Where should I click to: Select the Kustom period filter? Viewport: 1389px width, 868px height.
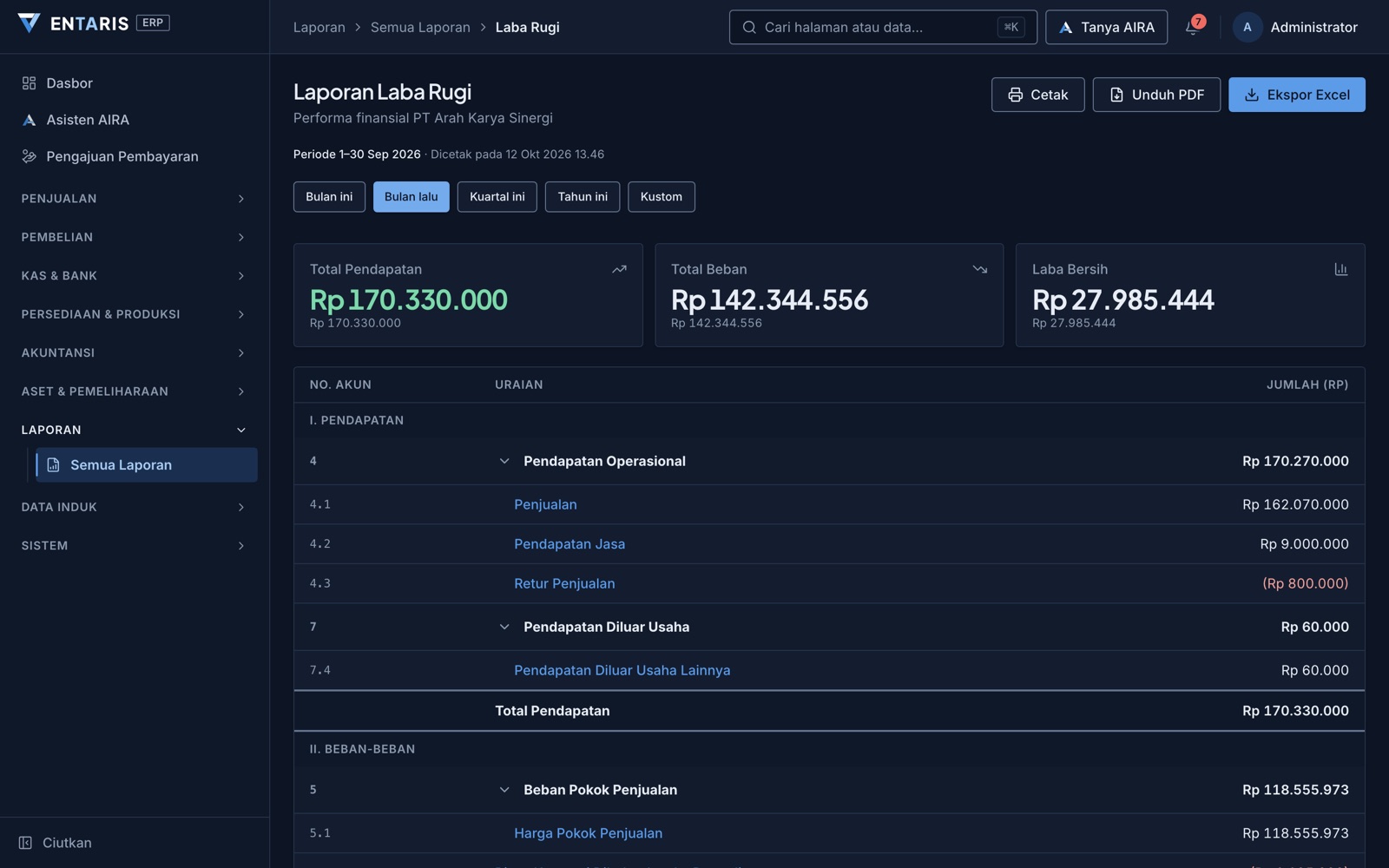(662, 197)
